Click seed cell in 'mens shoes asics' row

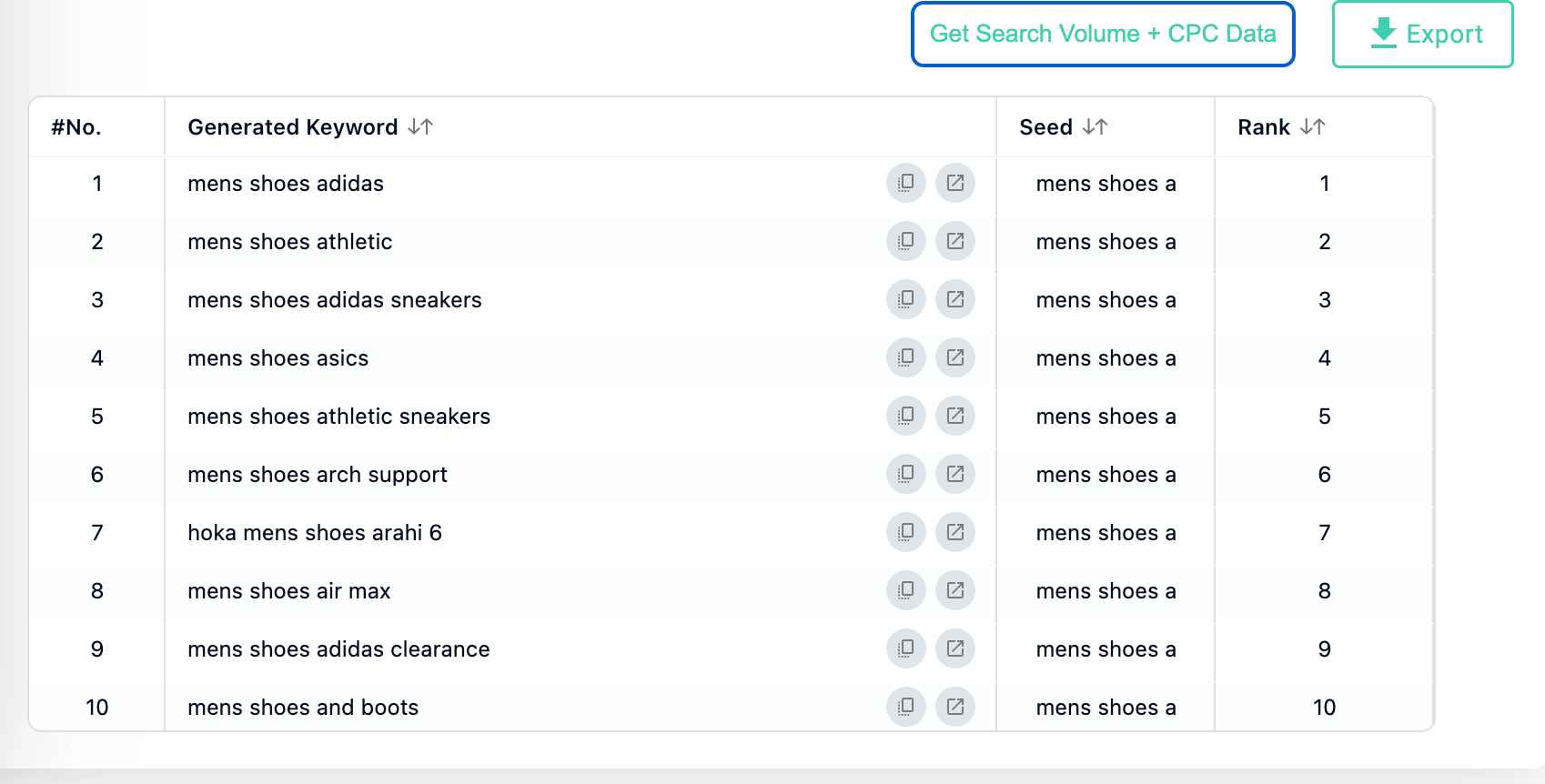click(1106, 358)
